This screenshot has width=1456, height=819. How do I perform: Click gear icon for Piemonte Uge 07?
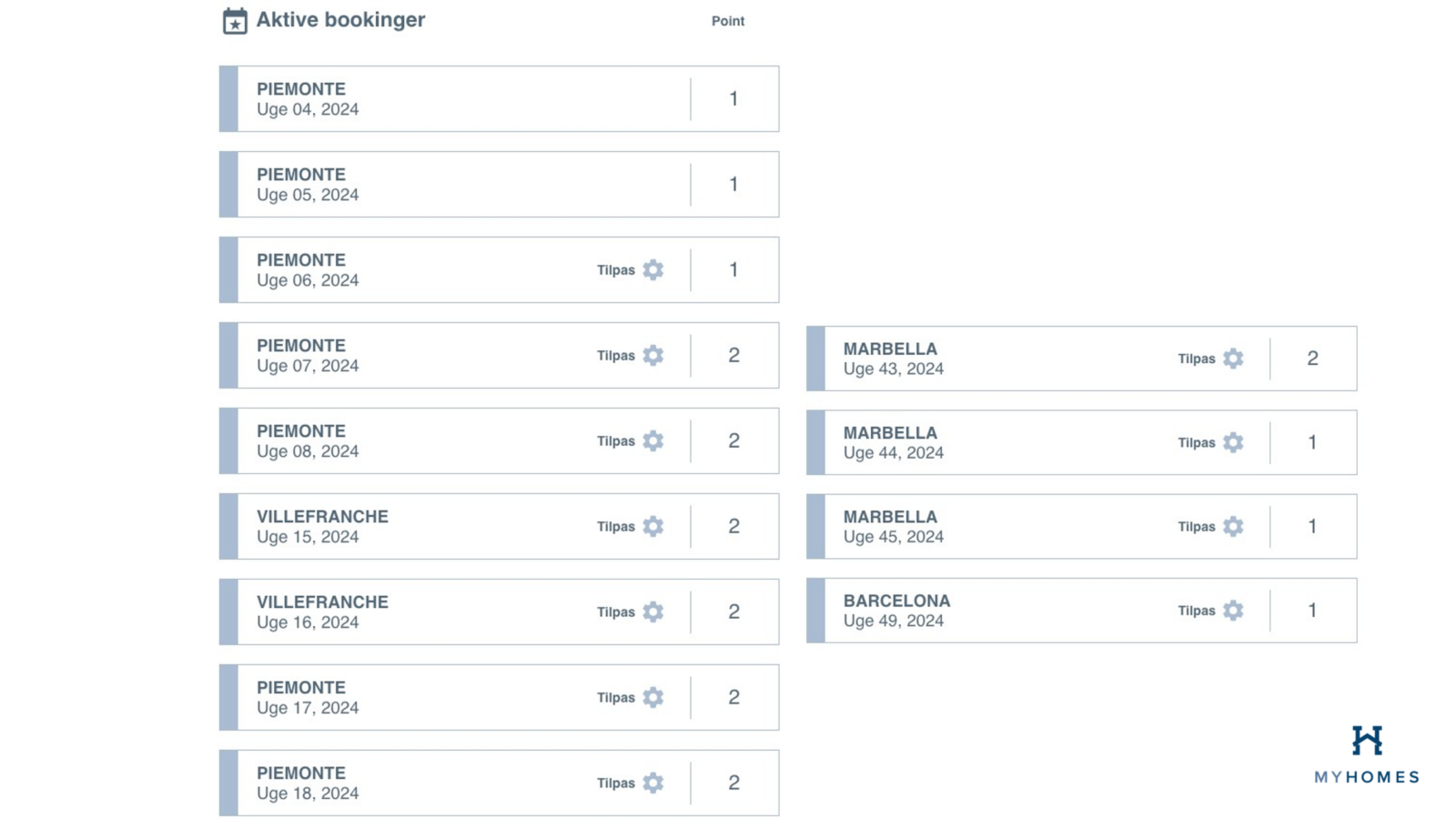pos(653,356)
